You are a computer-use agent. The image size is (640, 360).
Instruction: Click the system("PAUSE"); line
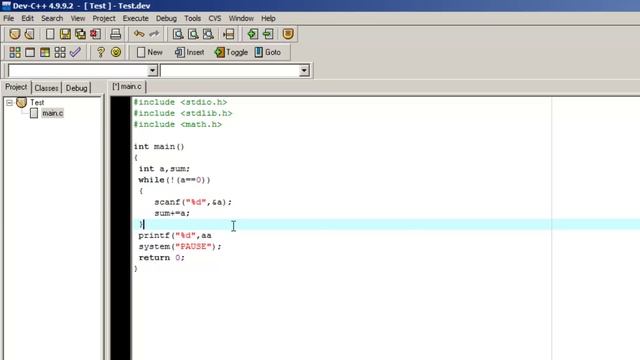coord(180,247)
